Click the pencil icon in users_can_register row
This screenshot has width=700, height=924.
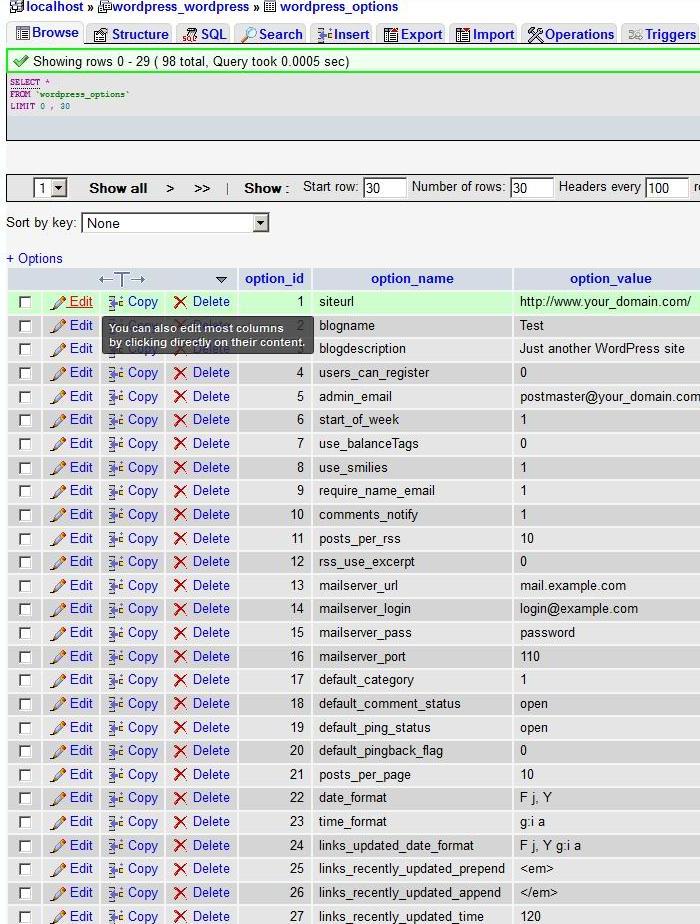point(58,373)
